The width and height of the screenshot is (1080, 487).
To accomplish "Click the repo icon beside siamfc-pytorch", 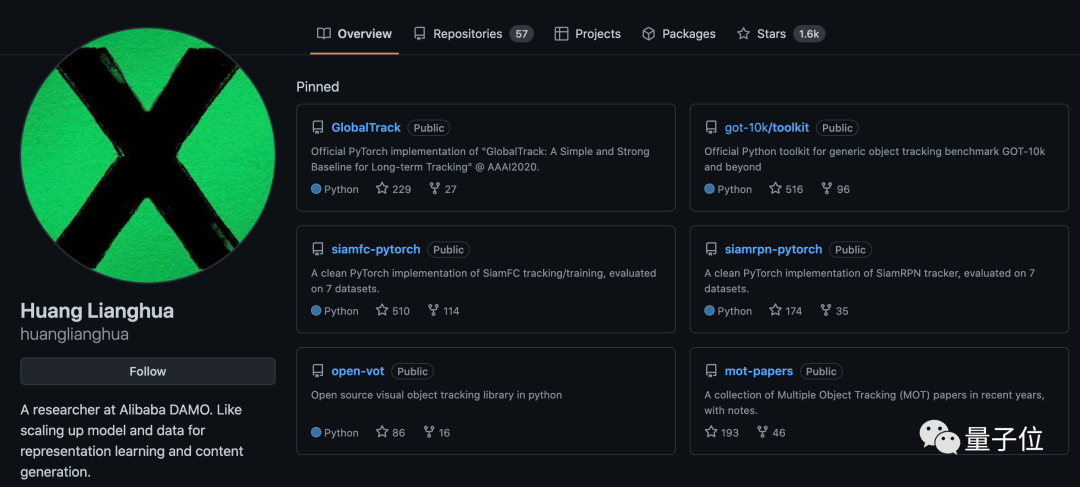I will click(x=318, y=249).
